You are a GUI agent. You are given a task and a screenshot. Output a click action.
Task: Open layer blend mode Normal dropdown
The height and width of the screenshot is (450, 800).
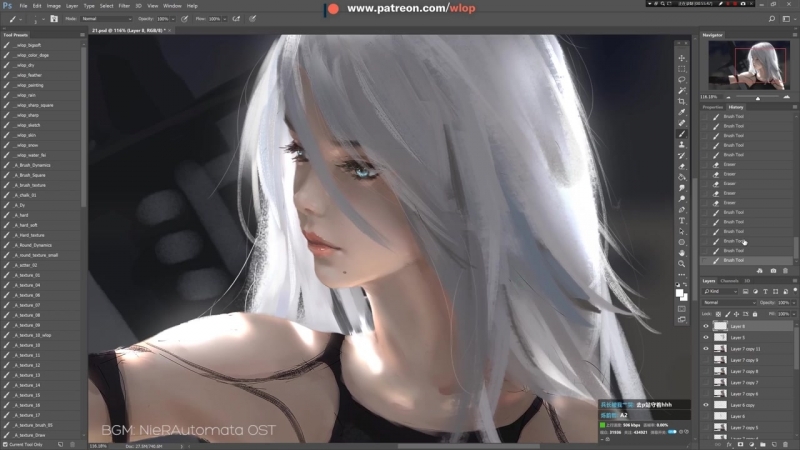(729, 303)
